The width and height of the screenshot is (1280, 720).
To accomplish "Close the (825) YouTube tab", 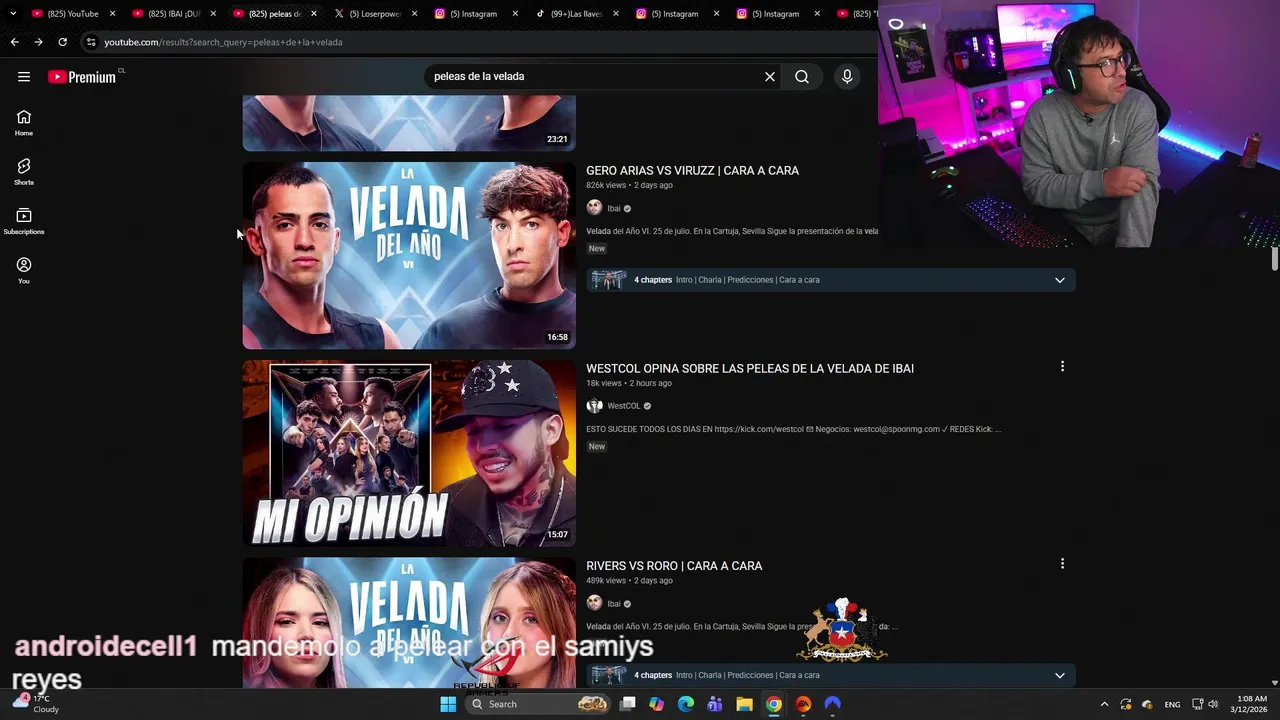I will [x=112, y=14].
